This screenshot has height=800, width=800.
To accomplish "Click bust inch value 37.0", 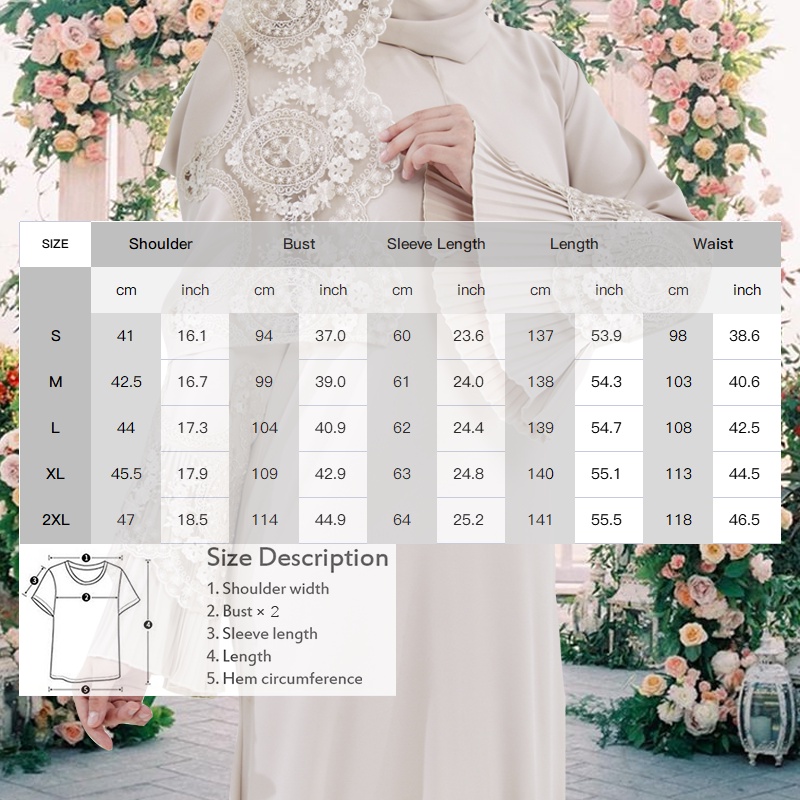I will 330,336.
